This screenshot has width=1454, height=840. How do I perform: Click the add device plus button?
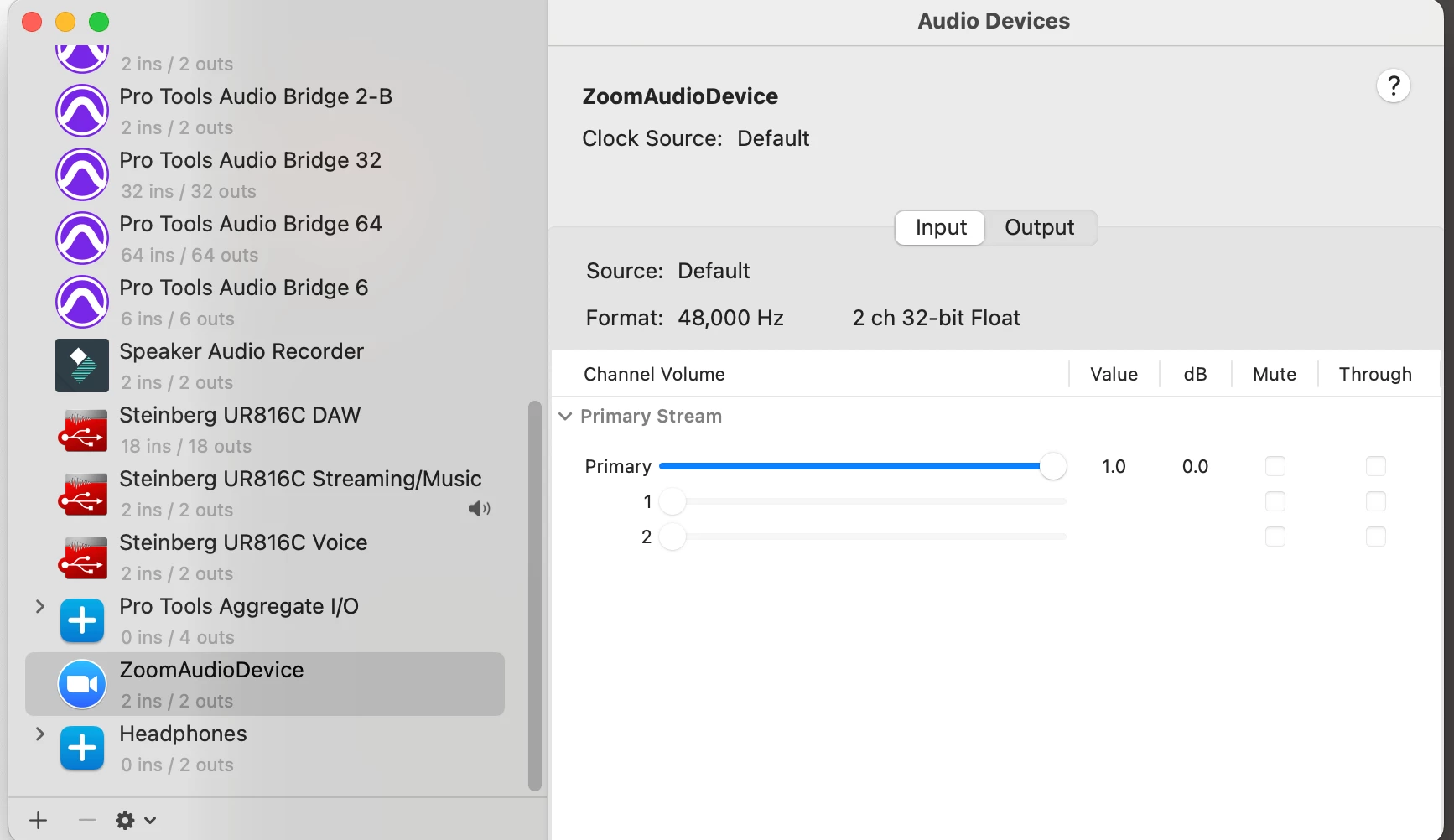click(x=39, y=820)
